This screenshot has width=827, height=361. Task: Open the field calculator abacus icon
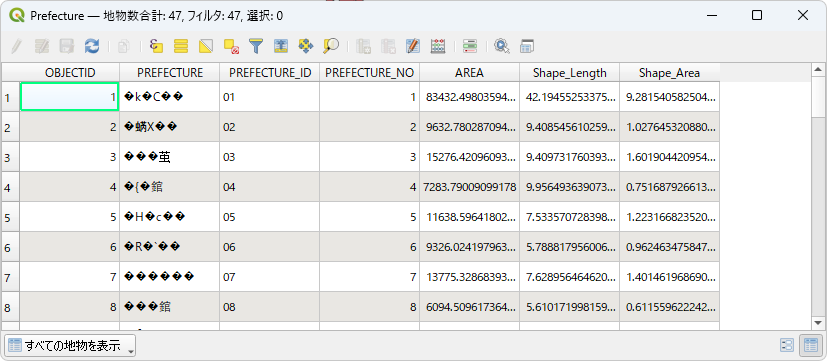(x=438, y=46)
